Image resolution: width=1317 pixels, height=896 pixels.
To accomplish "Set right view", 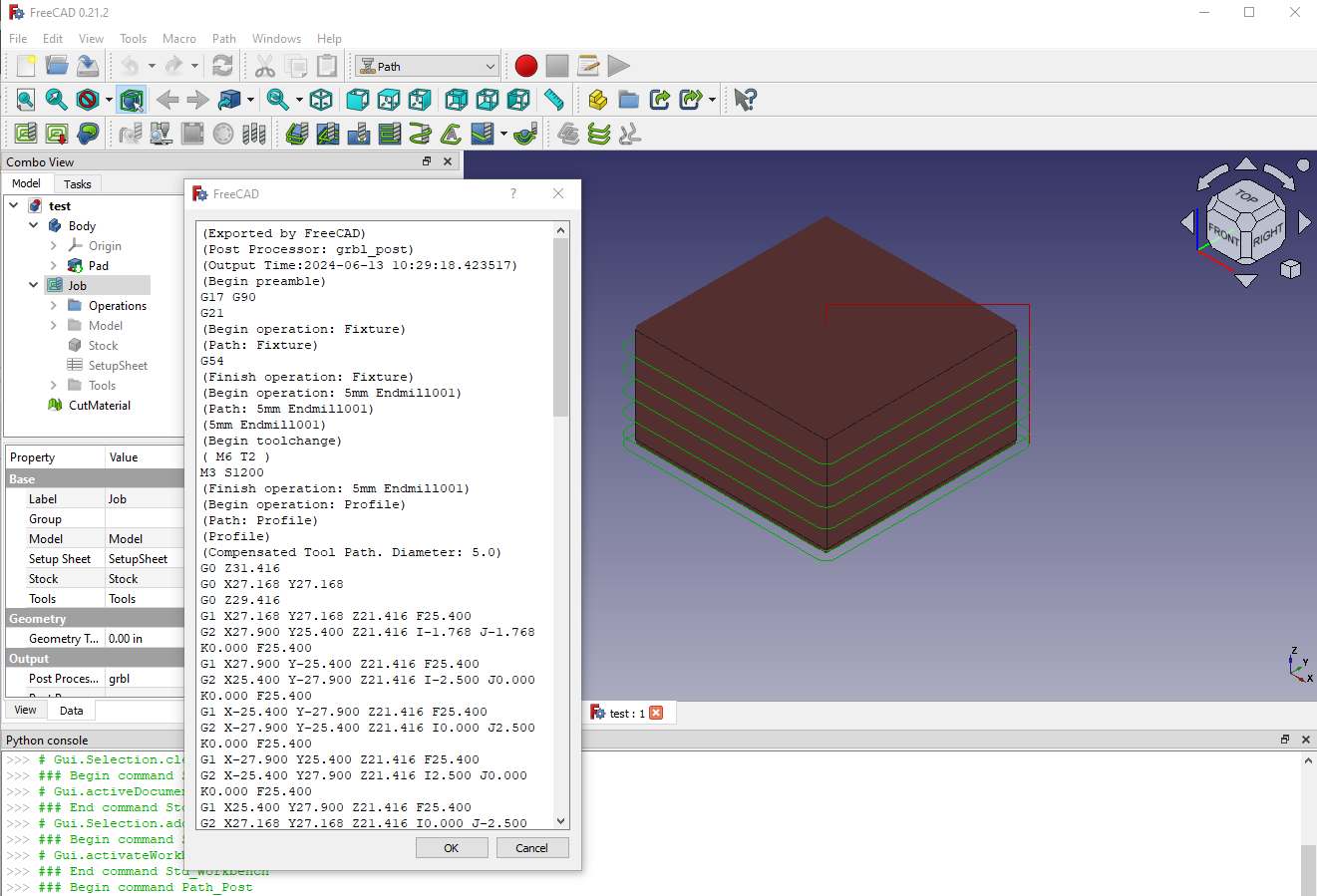I will click(x=420, y=100).
